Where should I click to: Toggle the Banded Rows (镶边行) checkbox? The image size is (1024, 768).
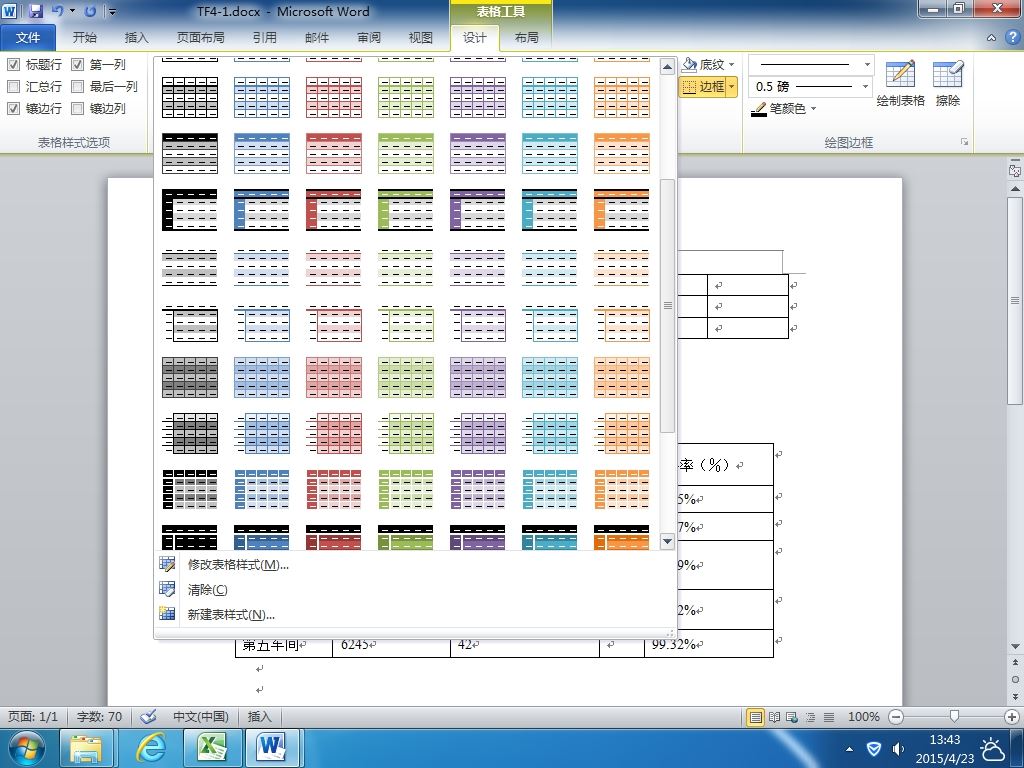tap(14, 108)
